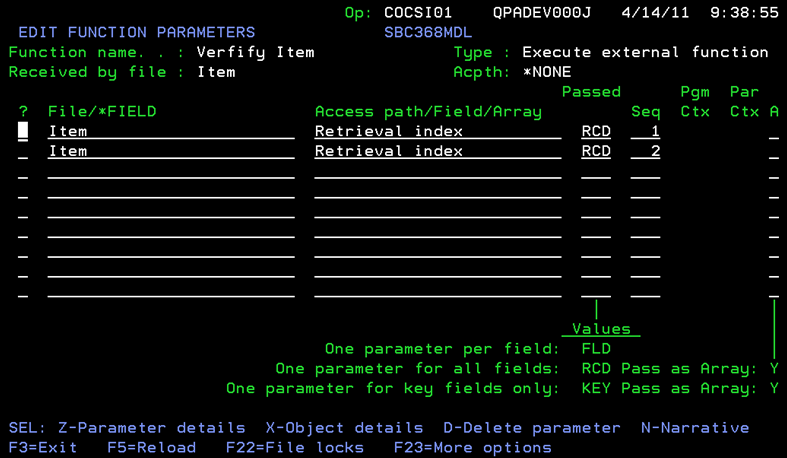Click the QPADEV000J device name
The image size is (787, 458).
tap(542, 13)
